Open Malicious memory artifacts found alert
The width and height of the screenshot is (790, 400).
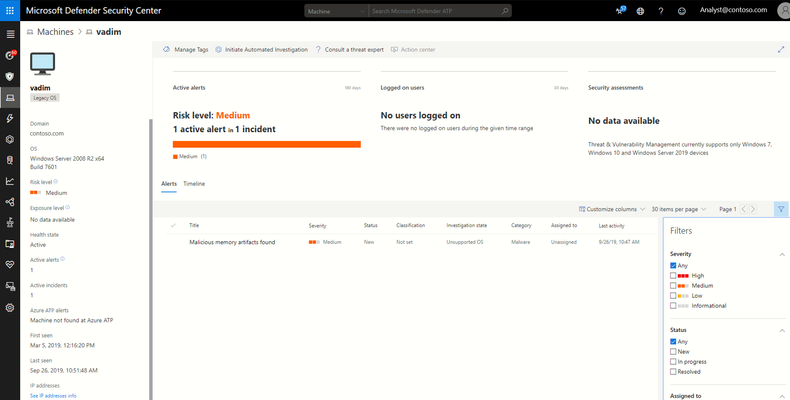[232, 242]
